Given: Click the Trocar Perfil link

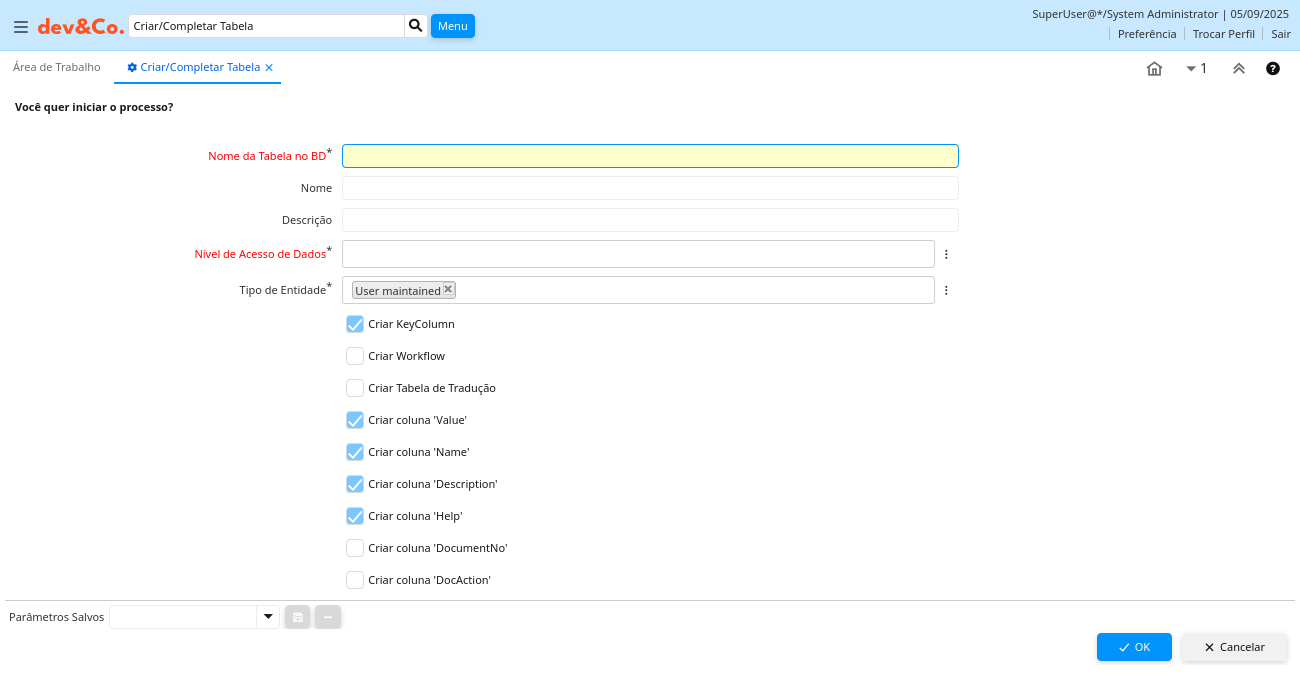Looking at the screenshot, I should pyautogui.click(x=1223, y=34).
